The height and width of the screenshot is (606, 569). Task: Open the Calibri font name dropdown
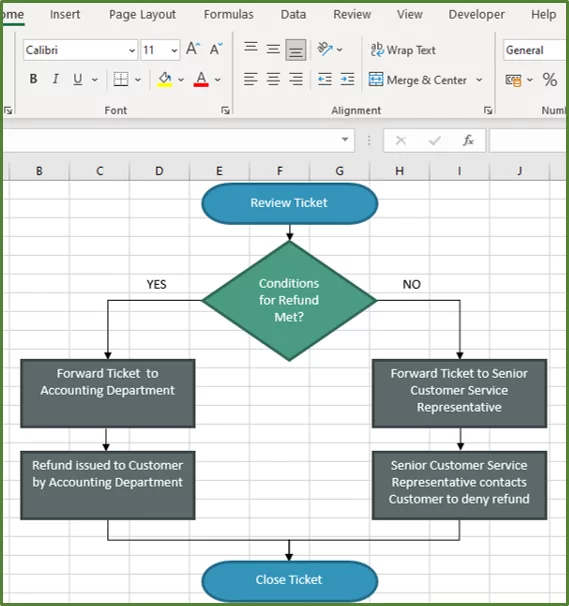coord(132,50)
